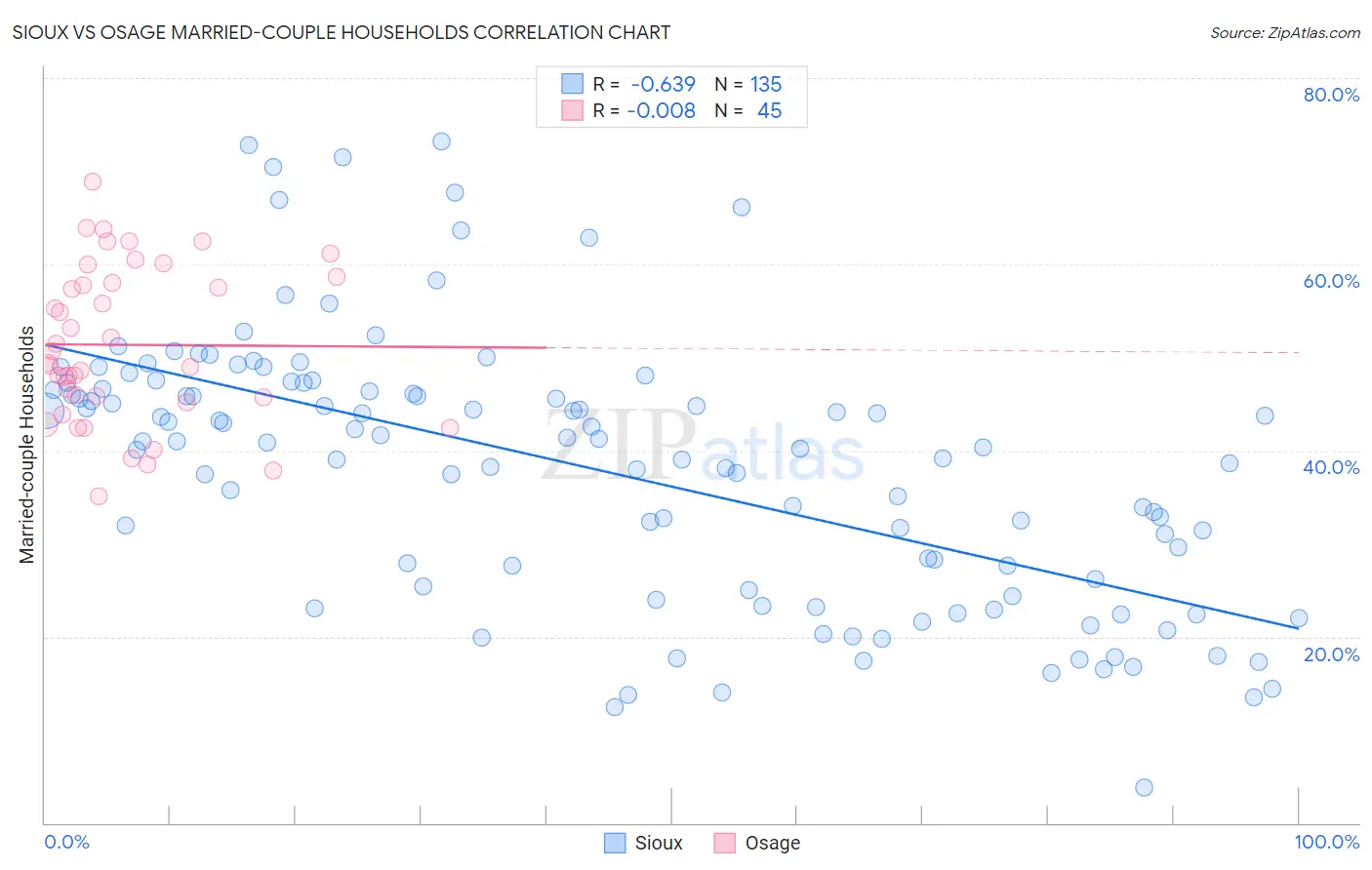Screen dimensions: 1372x870
Task: Click the 40.0% y-axis label
Action: pos(1331,467)
